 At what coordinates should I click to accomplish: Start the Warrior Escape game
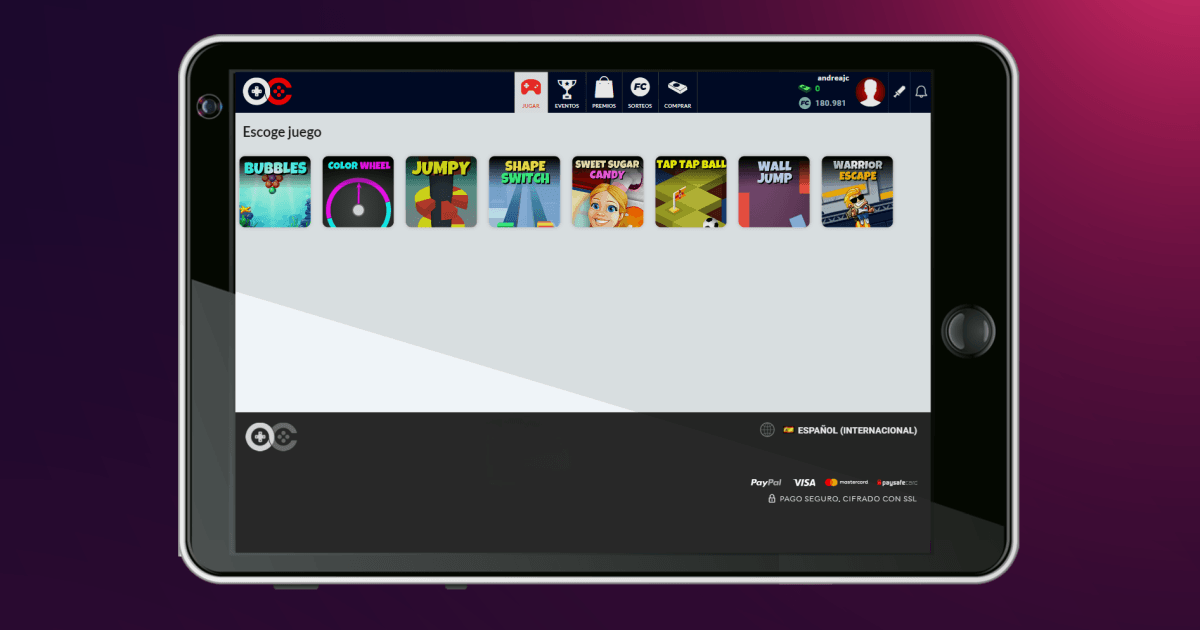click(857, 191)
